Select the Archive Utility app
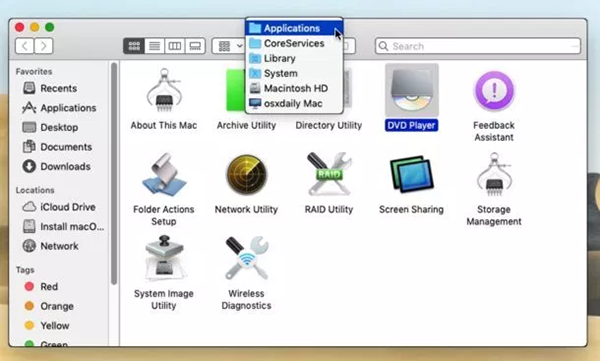 (234, 91)
